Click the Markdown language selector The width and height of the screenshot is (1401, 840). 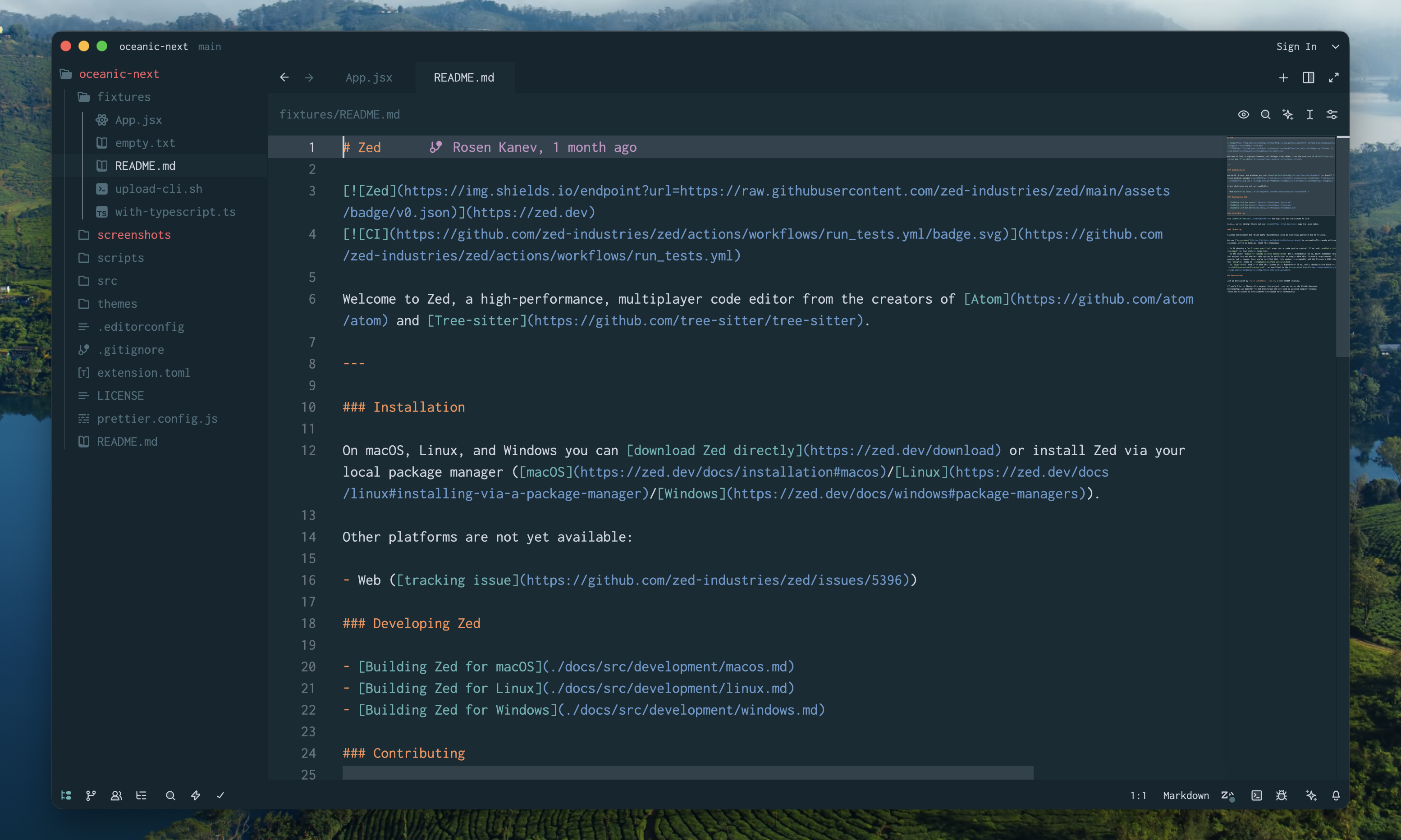click(x=1186, y=795)
